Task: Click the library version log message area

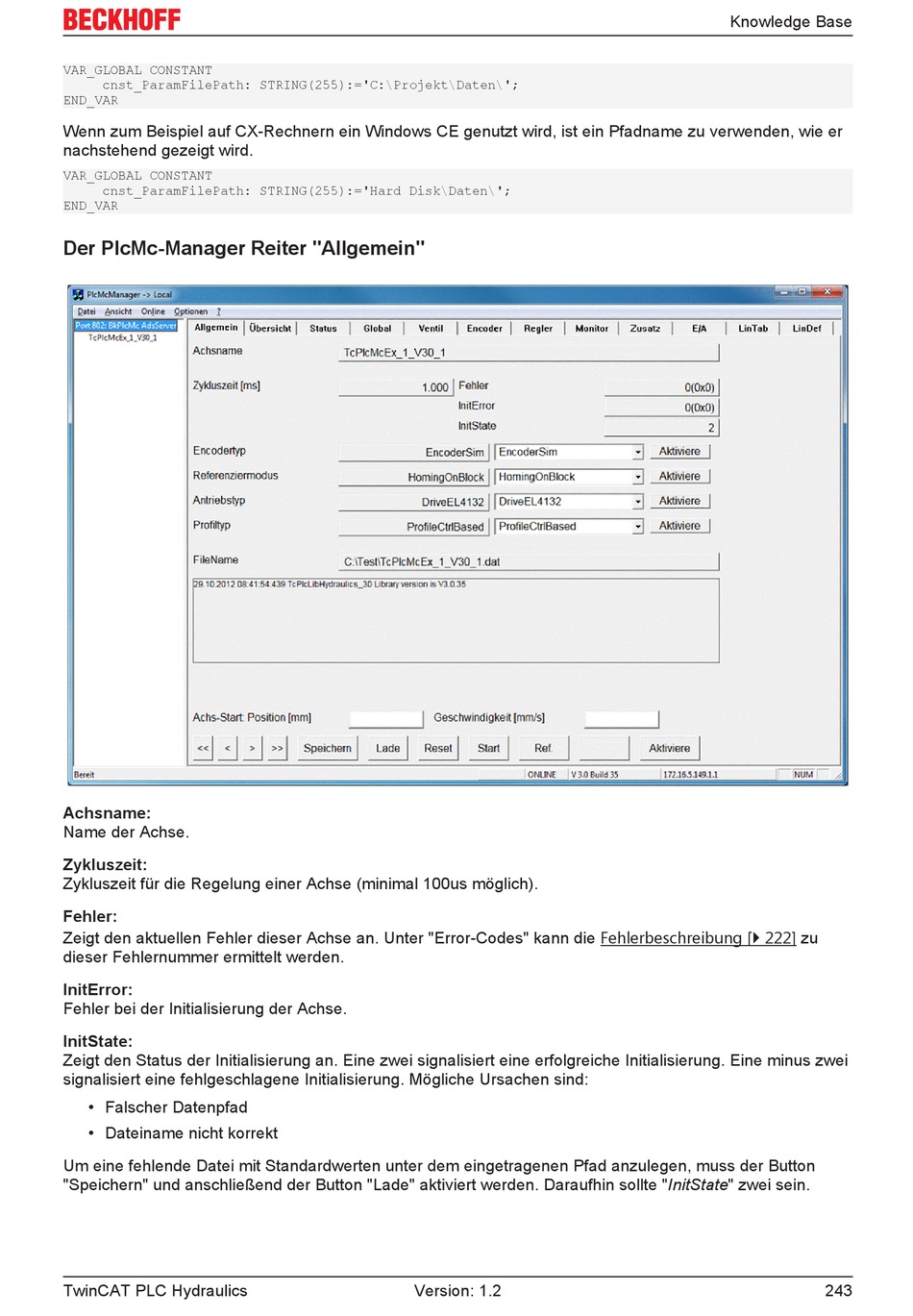Action: (456, 620)
